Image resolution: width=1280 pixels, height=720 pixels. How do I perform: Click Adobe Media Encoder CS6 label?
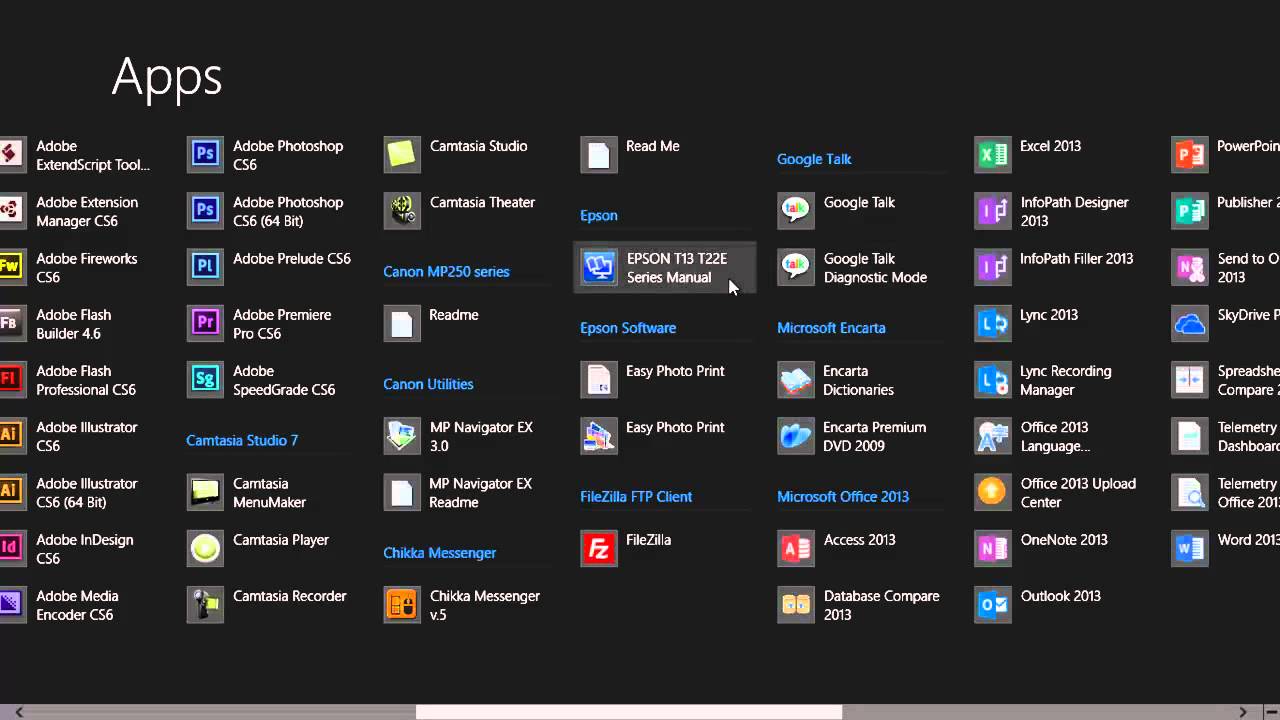(x=77, y=605)
